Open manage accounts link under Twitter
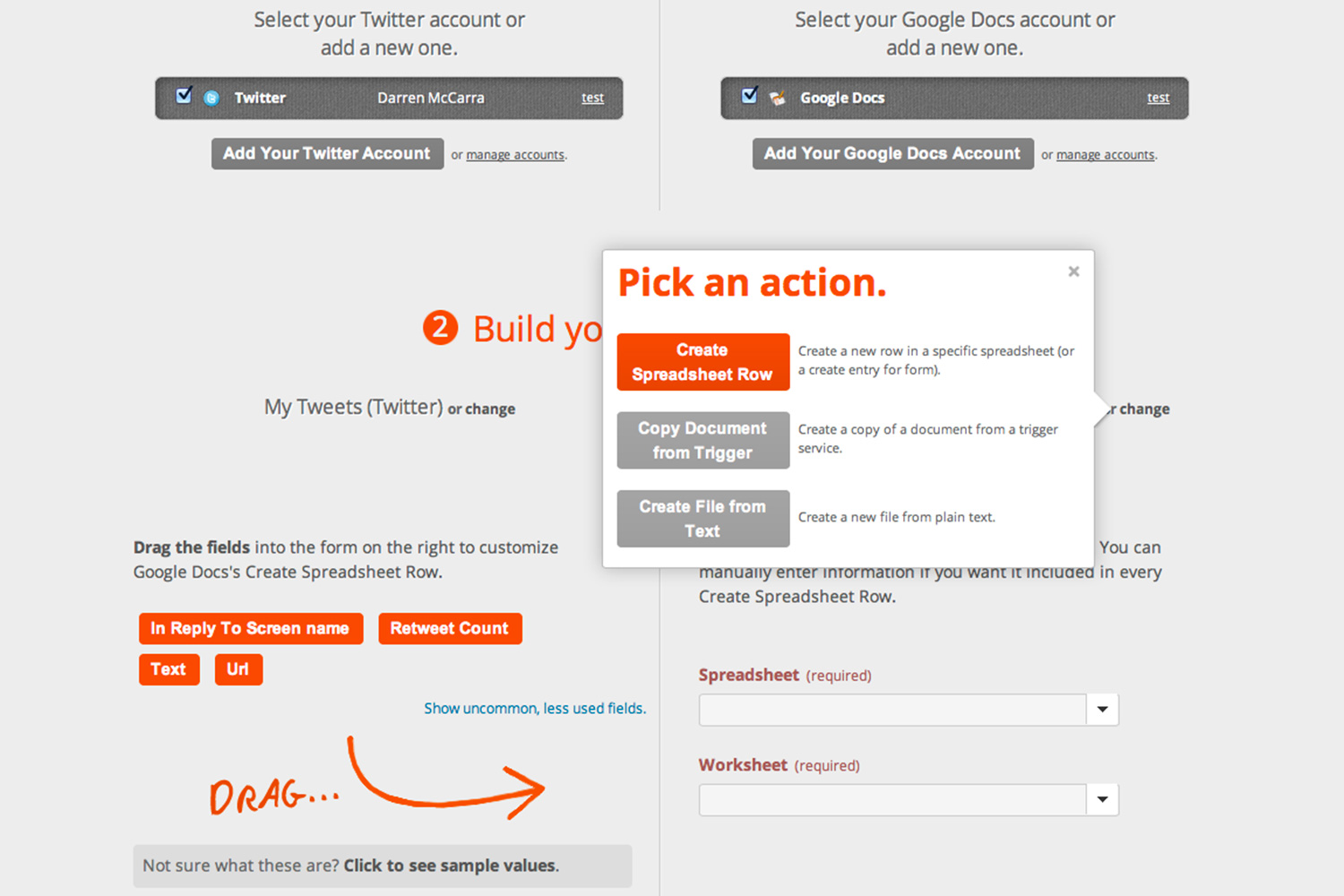The height and width of the screenshot is (896, 1344). pos(515,155)
